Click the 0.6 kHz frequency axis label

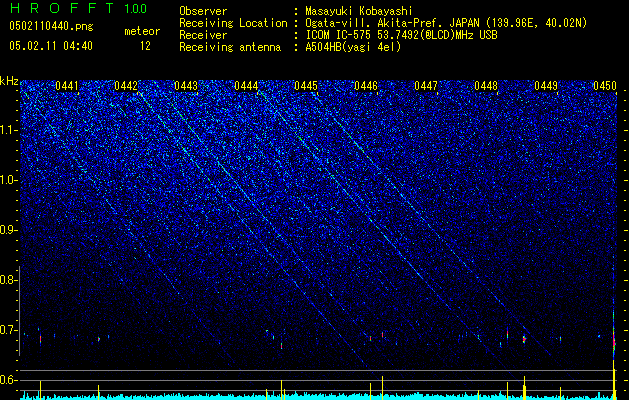[9, 380]
